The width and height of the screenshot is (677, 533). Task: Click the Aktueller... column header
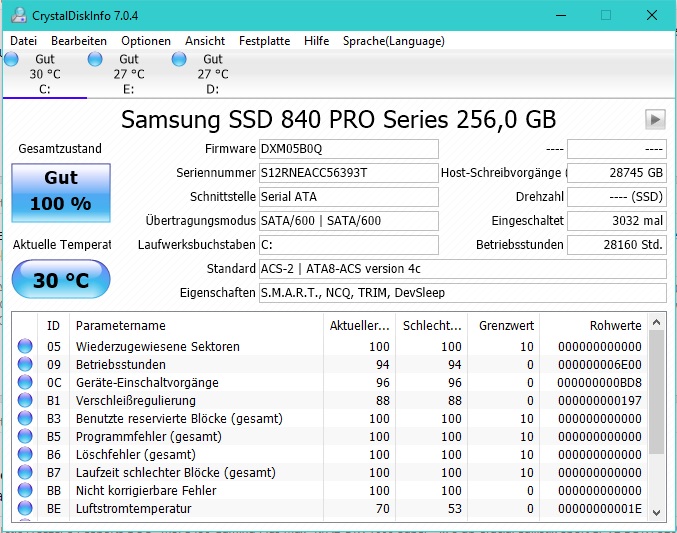359,325
